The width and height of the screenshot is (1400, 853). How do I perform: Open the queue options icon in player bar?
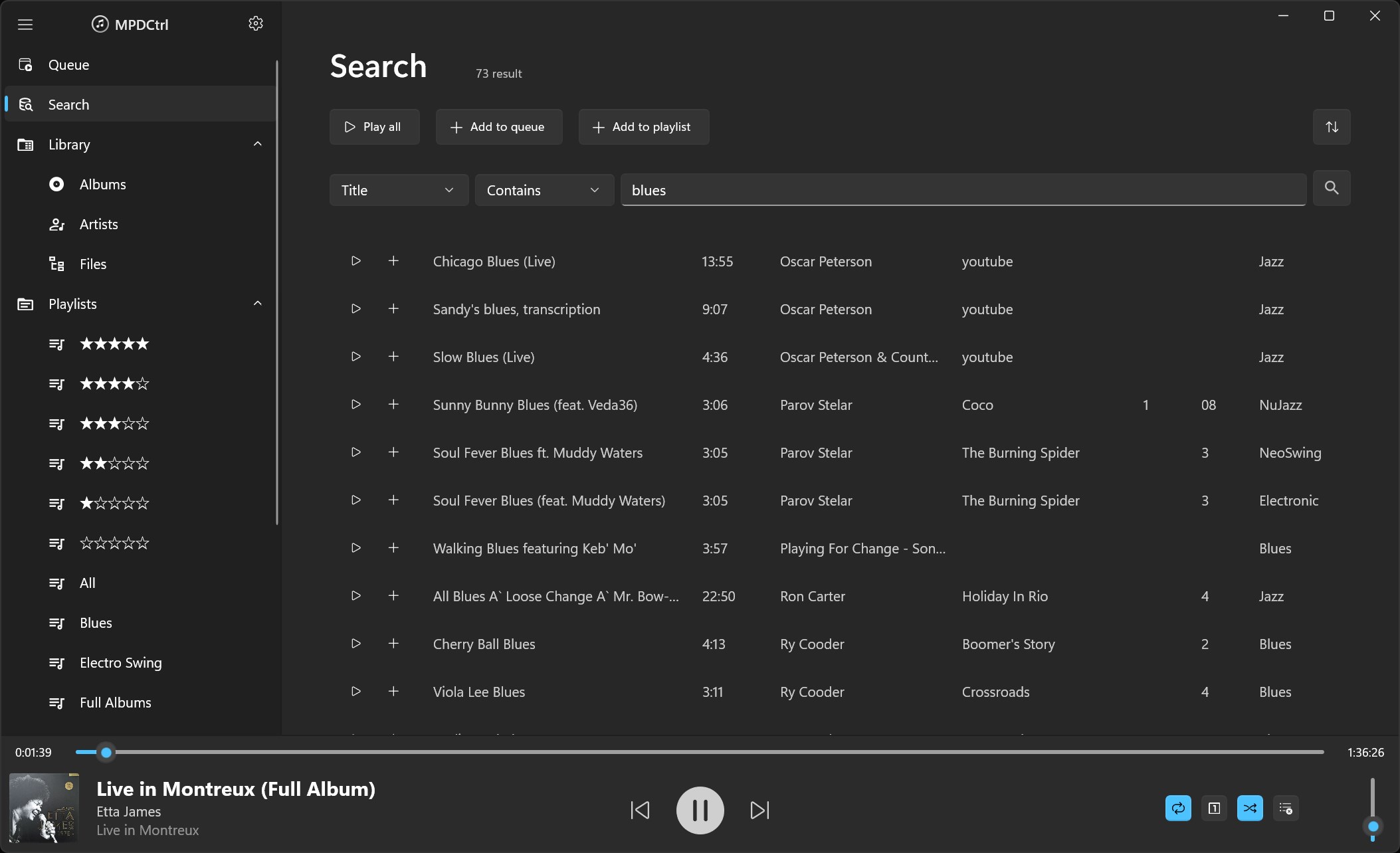(1286, 808)
